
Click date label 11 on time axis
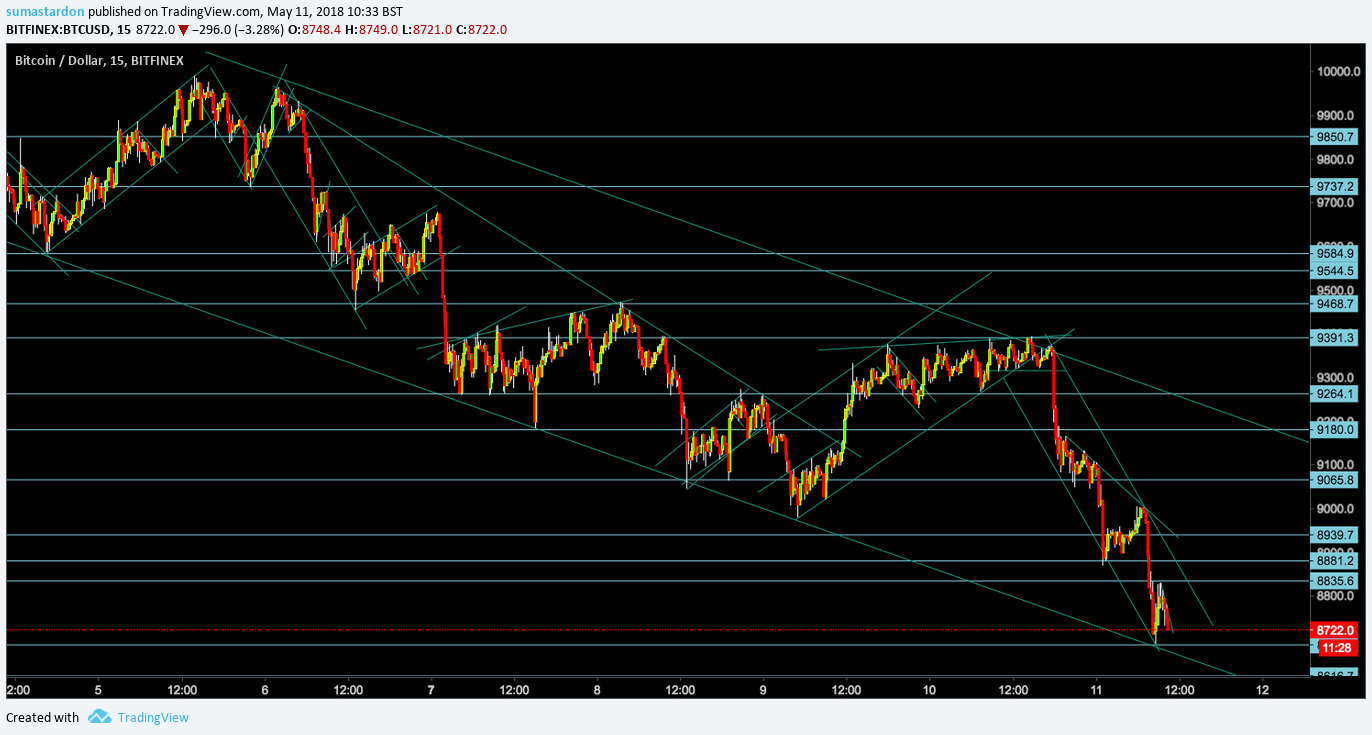tap(1096, 690)
